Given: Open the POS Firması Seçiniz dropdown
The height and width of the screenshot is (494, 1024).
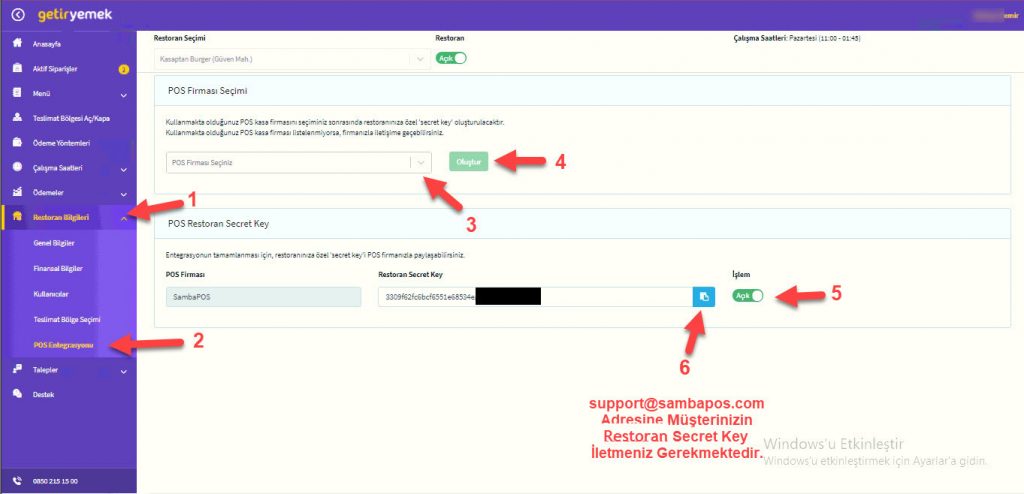Looking at the screenshot, I should [x=300, y=162].
